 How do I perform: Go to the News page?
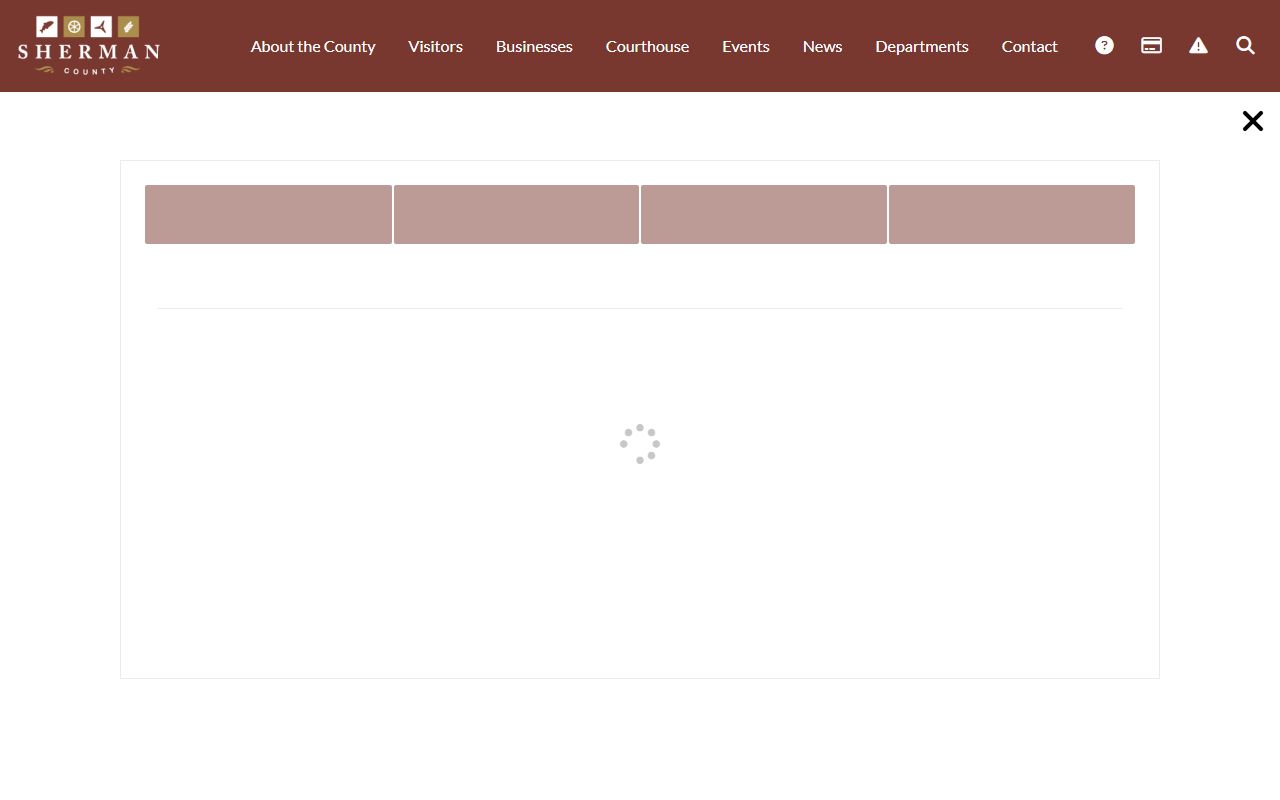pos(822,46)
